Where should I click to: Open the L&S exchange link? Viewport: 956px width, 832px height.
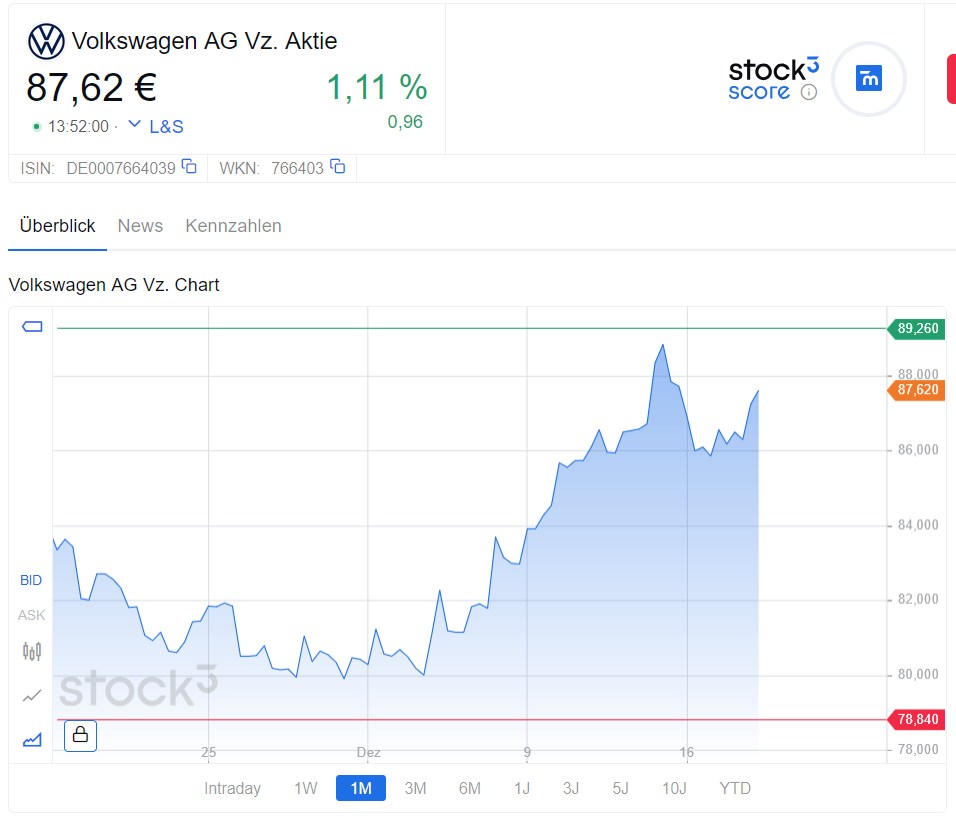166,127
